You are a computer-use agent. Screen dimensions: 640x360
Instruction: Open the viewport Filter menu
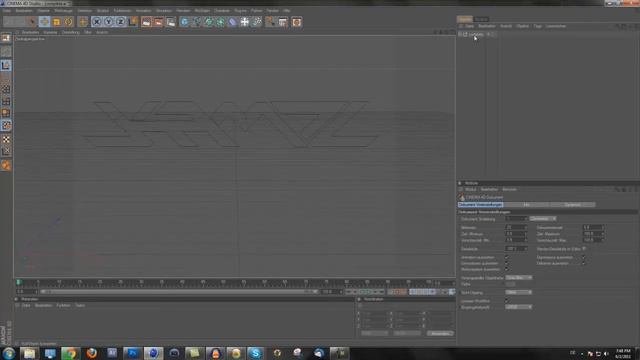tap(88, 32)
